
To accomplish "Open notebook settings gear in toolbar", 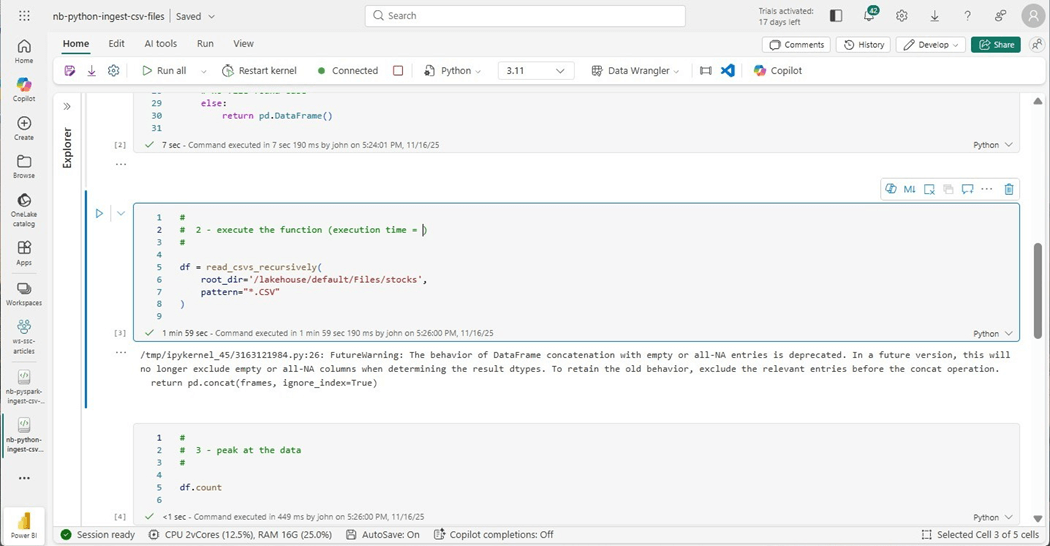I will 114,71.
